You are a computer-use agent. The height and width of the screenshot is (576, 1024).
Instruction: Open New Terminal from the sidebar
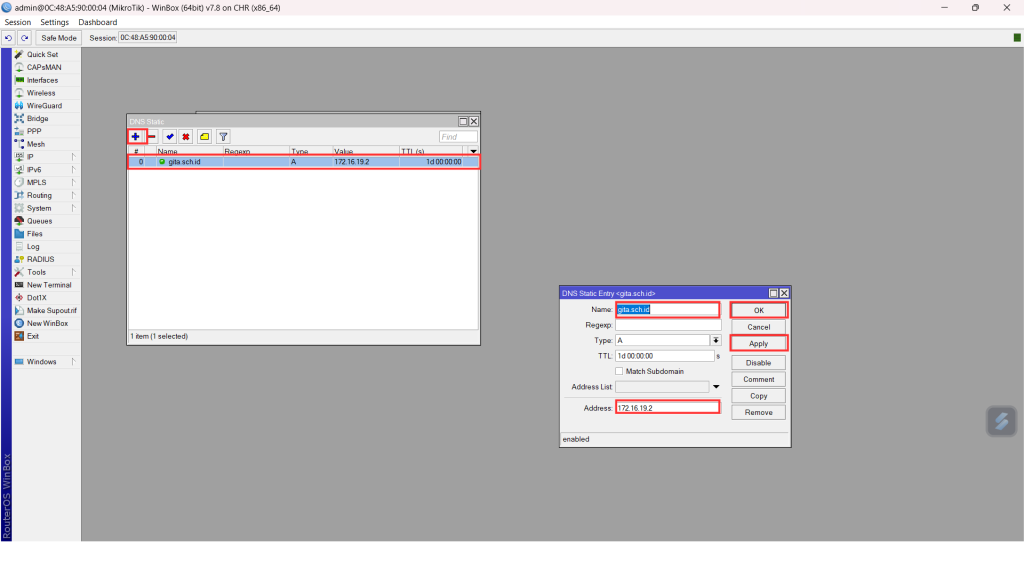(x=49, y=285)
